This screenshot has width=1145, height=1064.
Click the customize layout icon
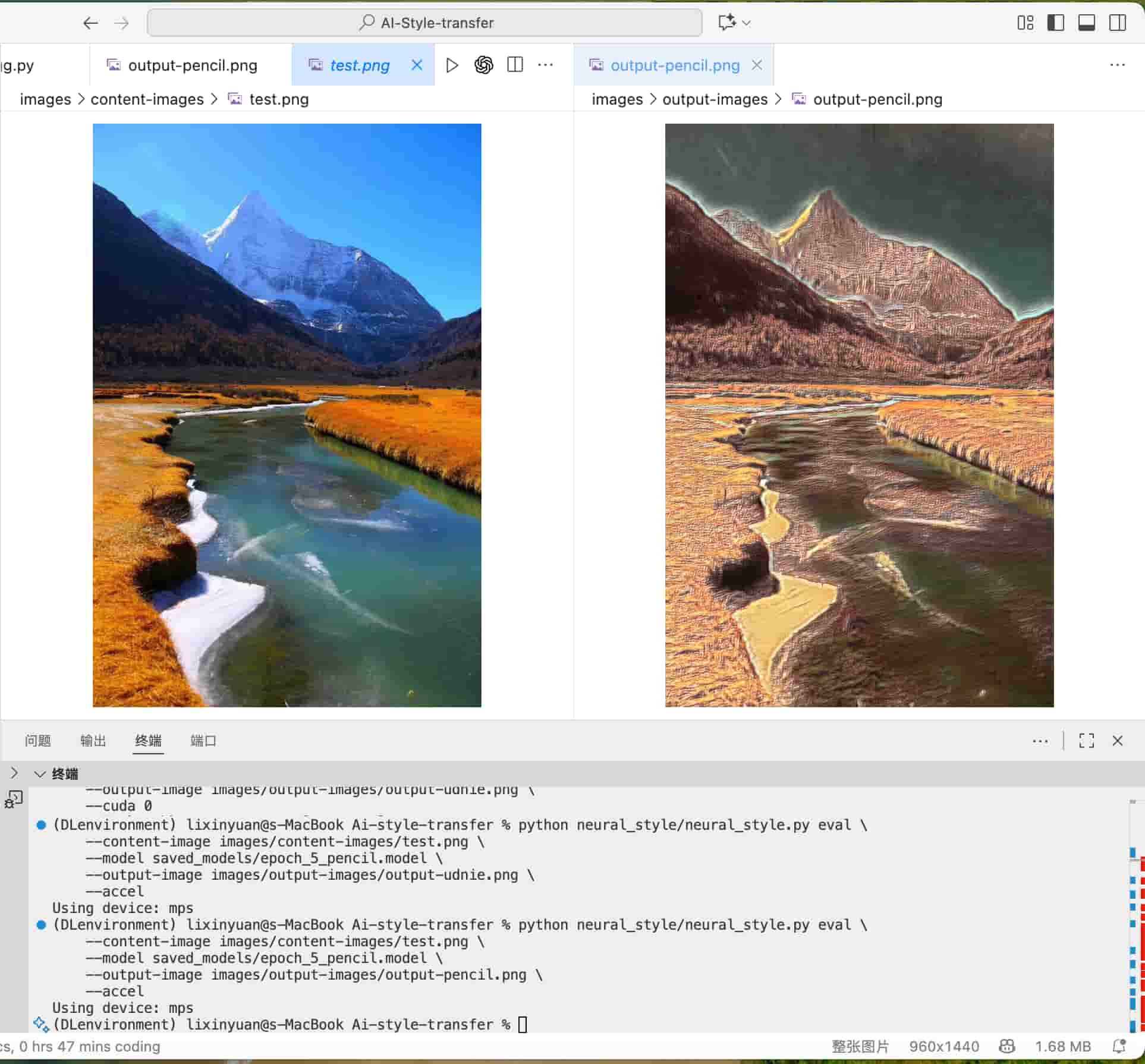[1025, 23]
